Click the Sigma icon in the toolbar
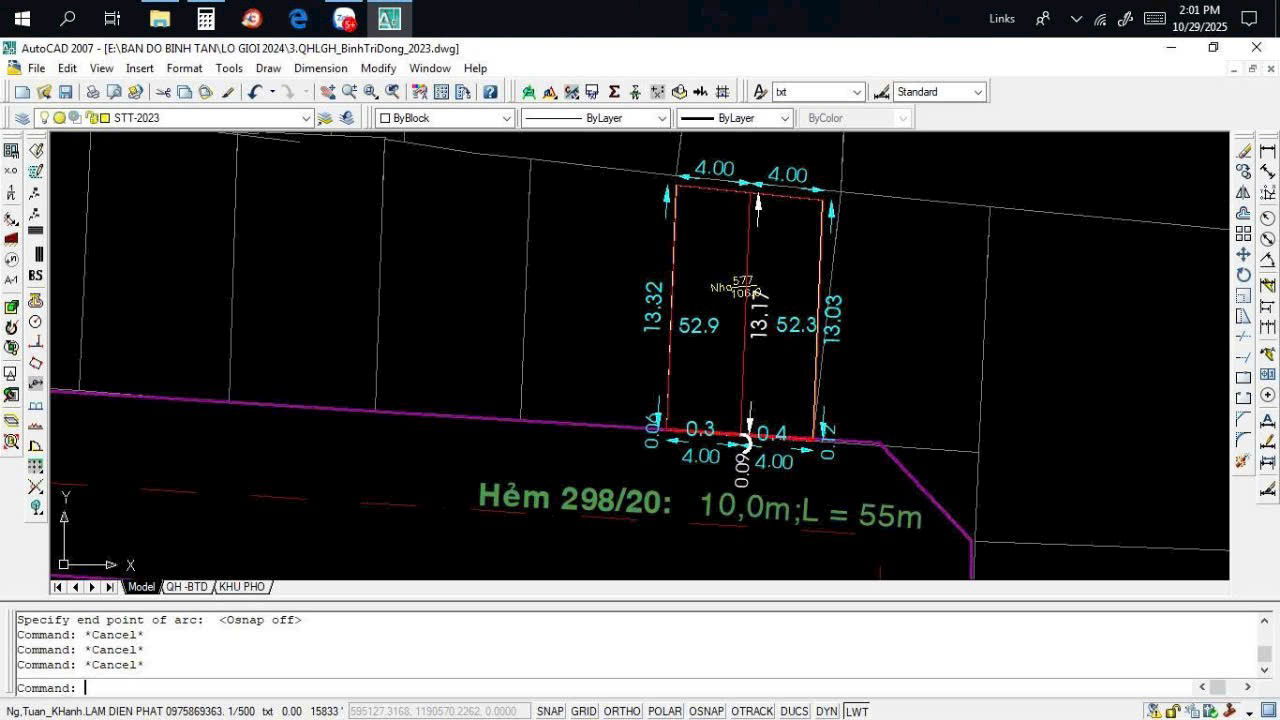The height and width of the screenshot is (720, 1280). [614, 92]
